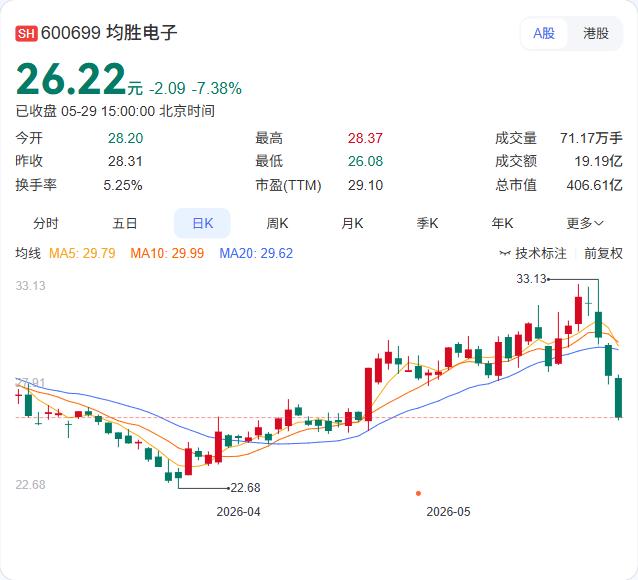638x580 pixels.
Task: Select the 日K chart tab
Action: (x=202, y=223)
